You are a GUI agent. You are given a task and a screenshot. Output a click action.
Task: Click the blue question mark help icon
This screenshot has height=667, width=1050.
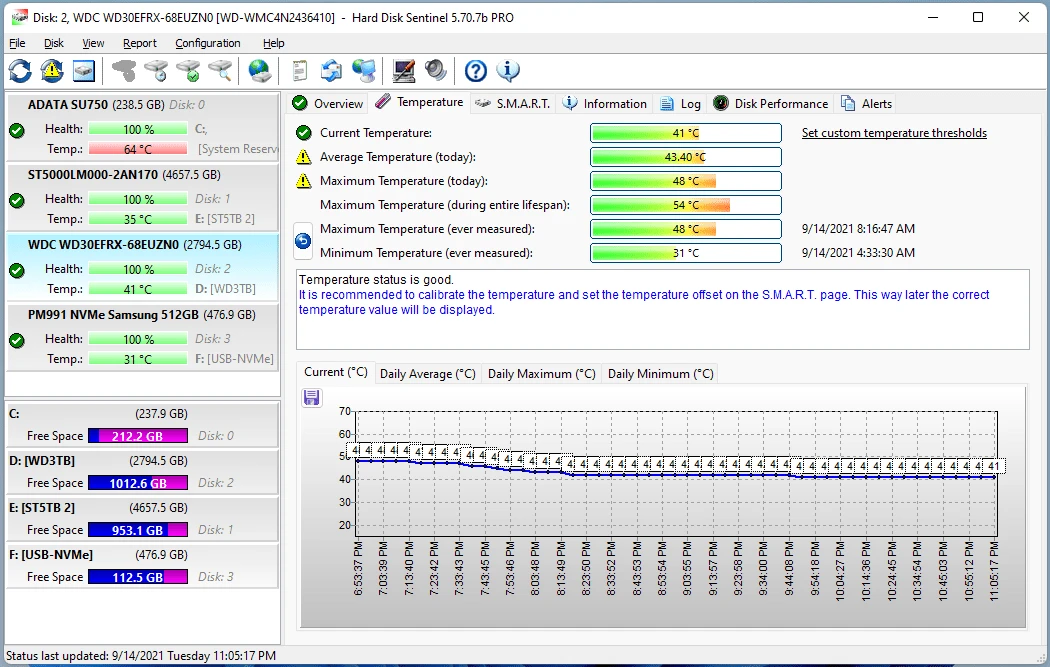[x=475, y=71]
